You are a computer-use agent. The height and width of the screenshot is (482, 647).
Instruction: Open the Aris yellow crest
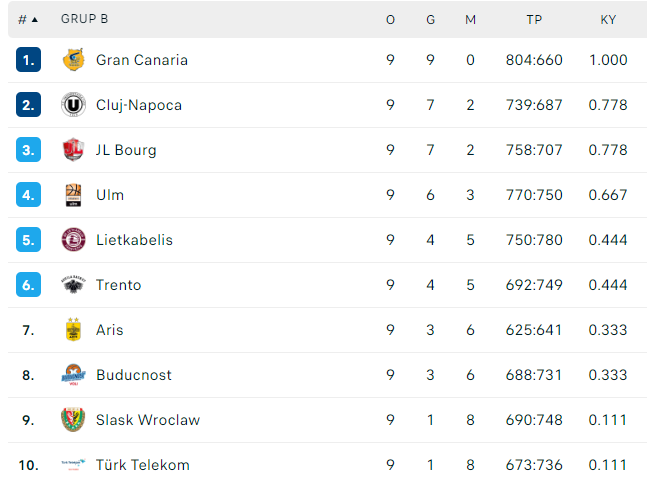(73, 329)
